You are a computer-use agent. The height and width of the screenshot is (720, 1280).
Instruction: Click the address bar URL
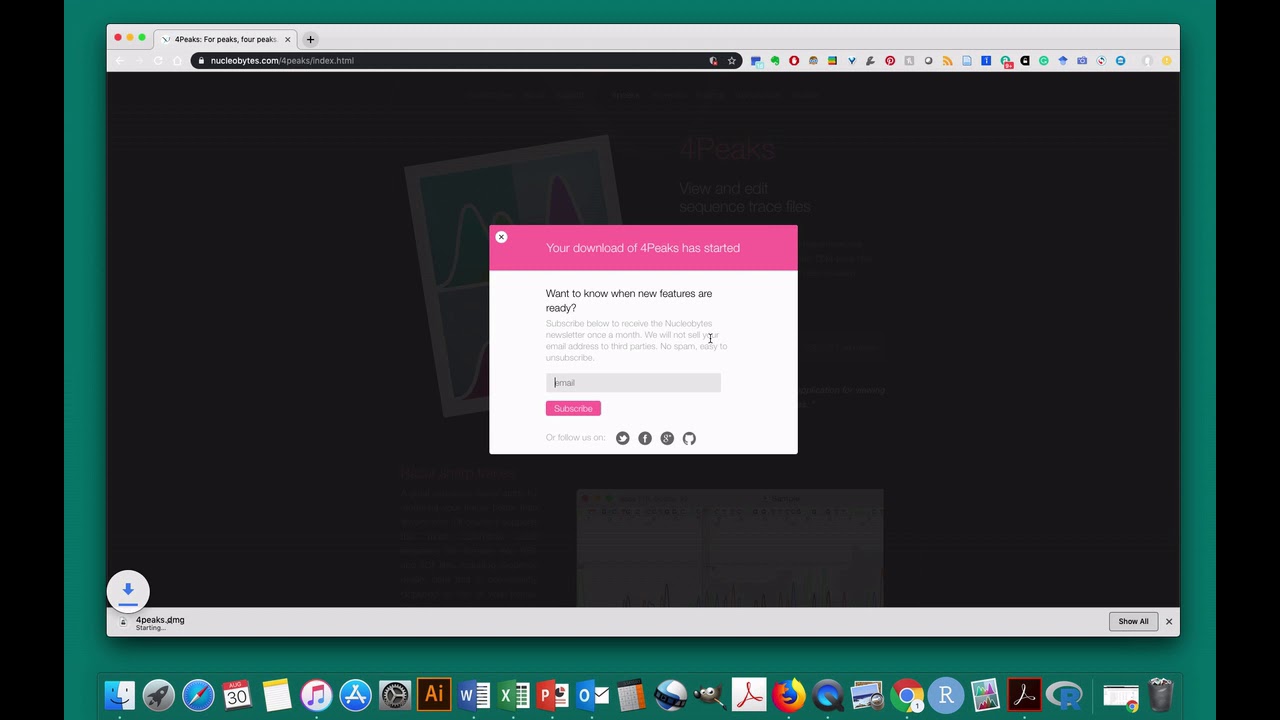[282, 61]
